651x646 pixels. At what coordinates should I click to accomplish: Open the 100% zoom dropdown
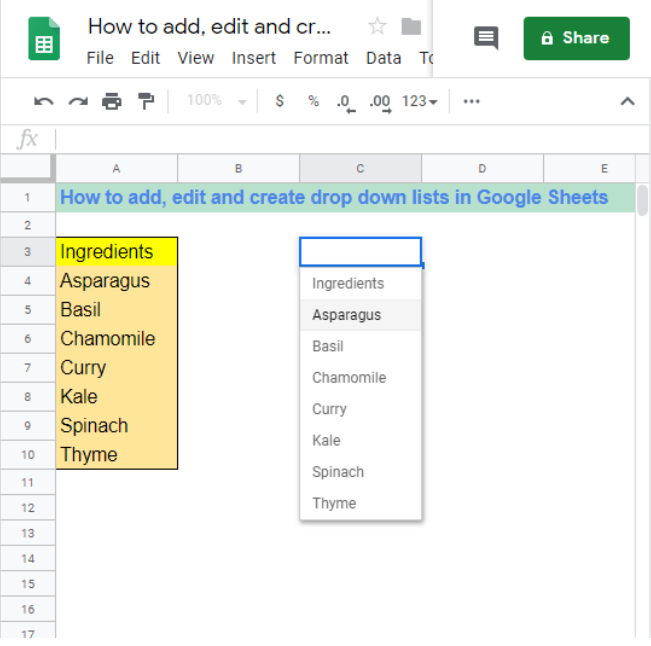216,100
